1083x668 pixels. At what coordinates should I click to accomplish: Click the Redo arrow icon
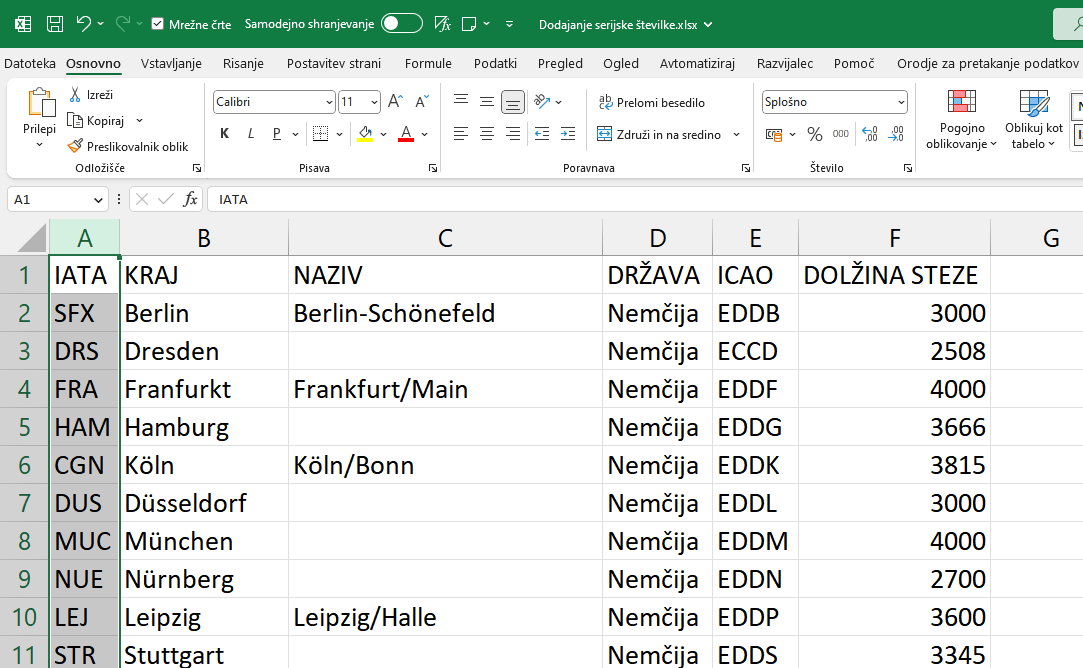click(123, 24)
